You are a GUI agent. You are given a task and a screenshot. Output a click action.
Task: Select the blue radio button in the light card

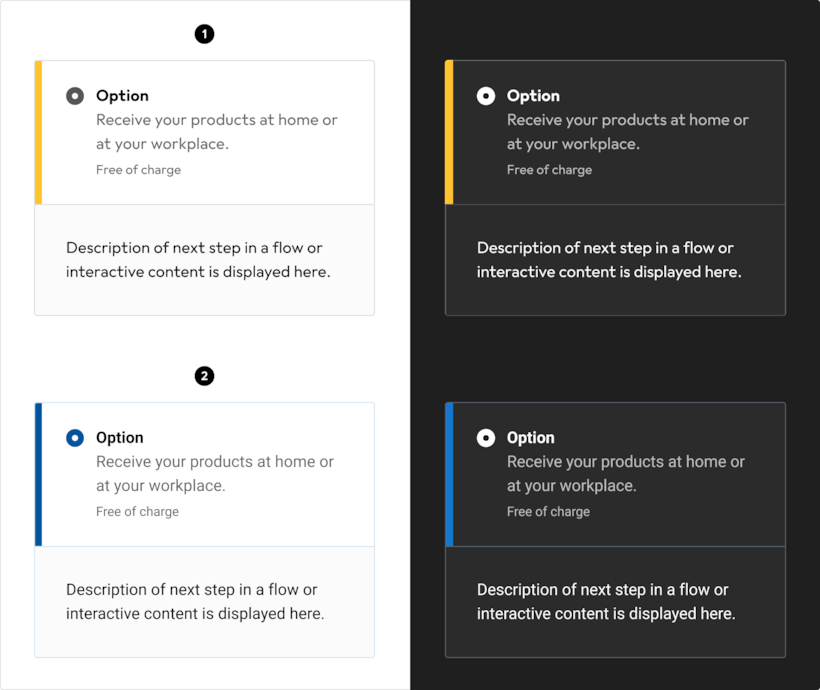(75, 438)
